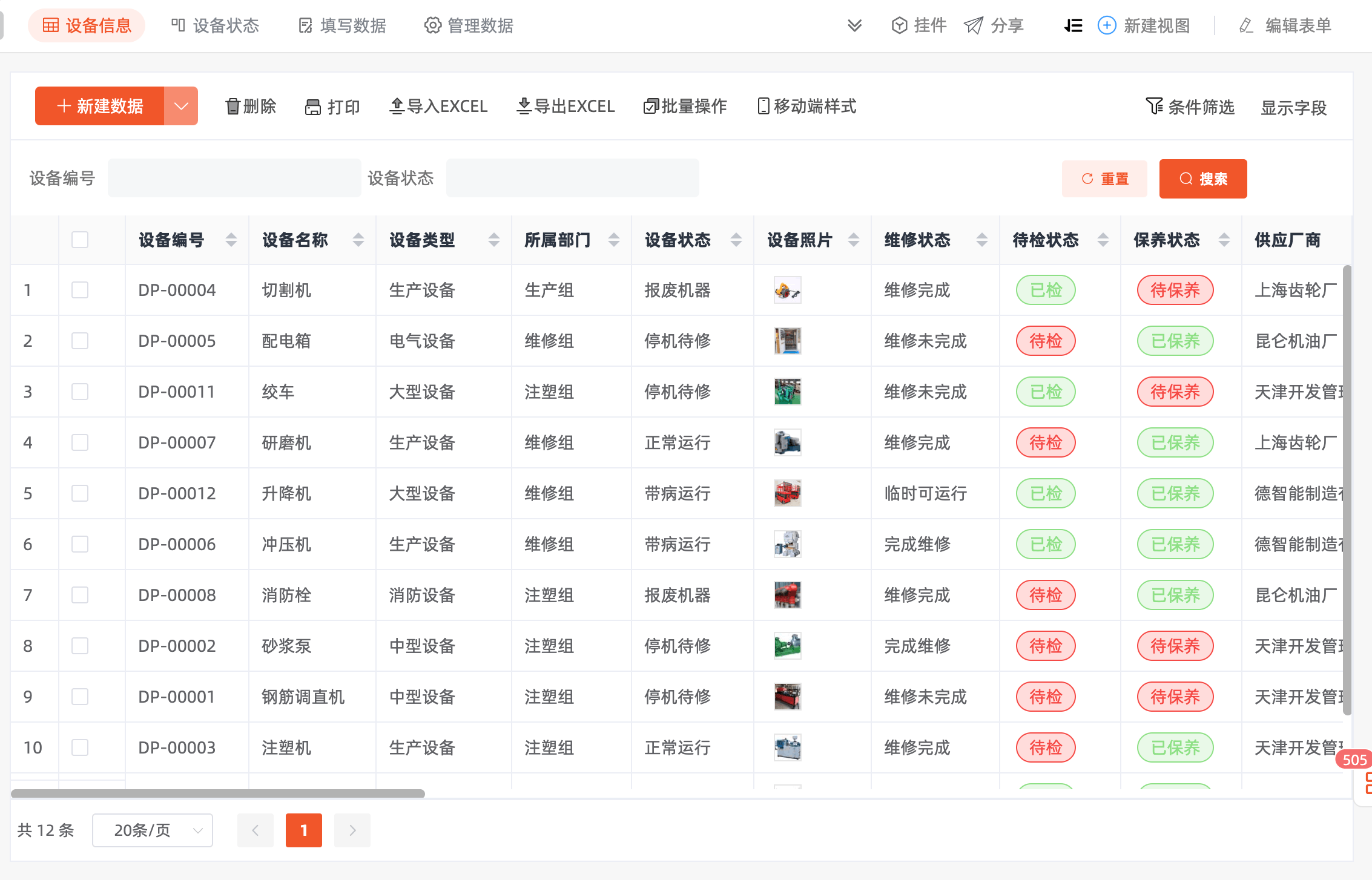Open the 管理数据 tab
The width and height of the screenshot is (1372, 880).
(469, 25)
